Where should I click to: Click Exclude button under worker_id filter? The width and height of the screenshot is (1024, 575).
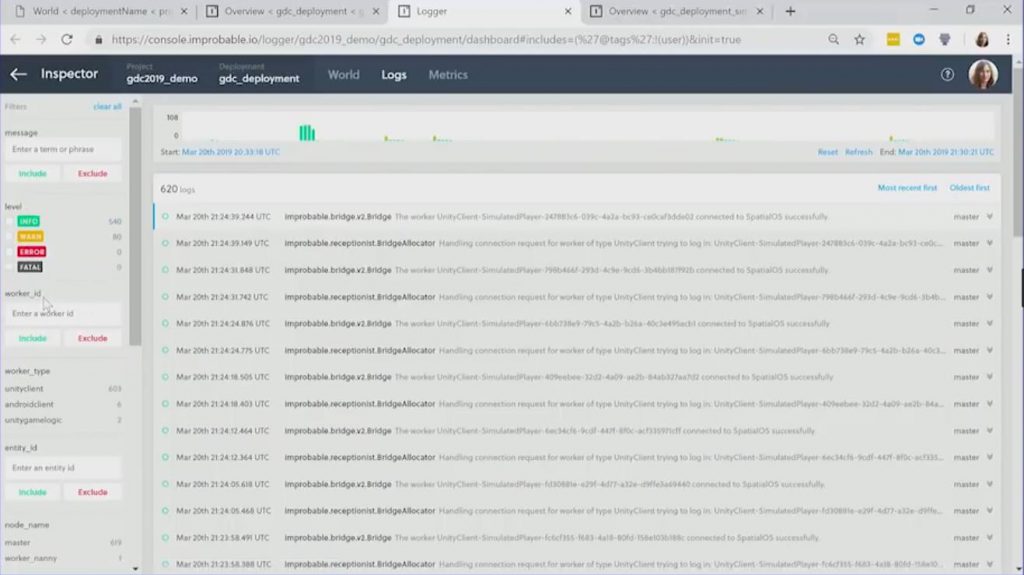(x=92, y=338)
